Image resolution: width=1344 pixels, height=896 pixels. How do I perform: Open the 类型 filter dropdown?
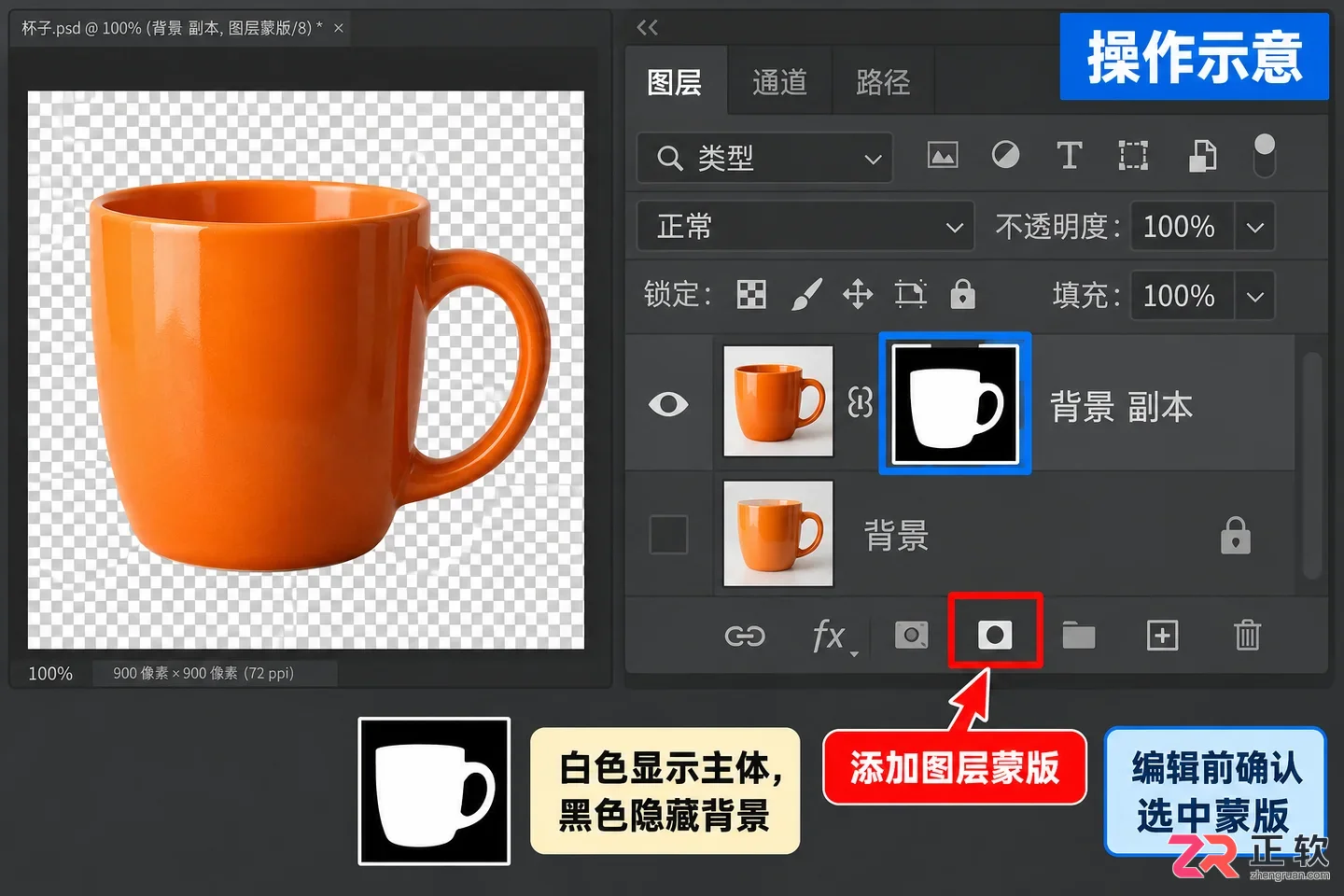click(764, 158)
